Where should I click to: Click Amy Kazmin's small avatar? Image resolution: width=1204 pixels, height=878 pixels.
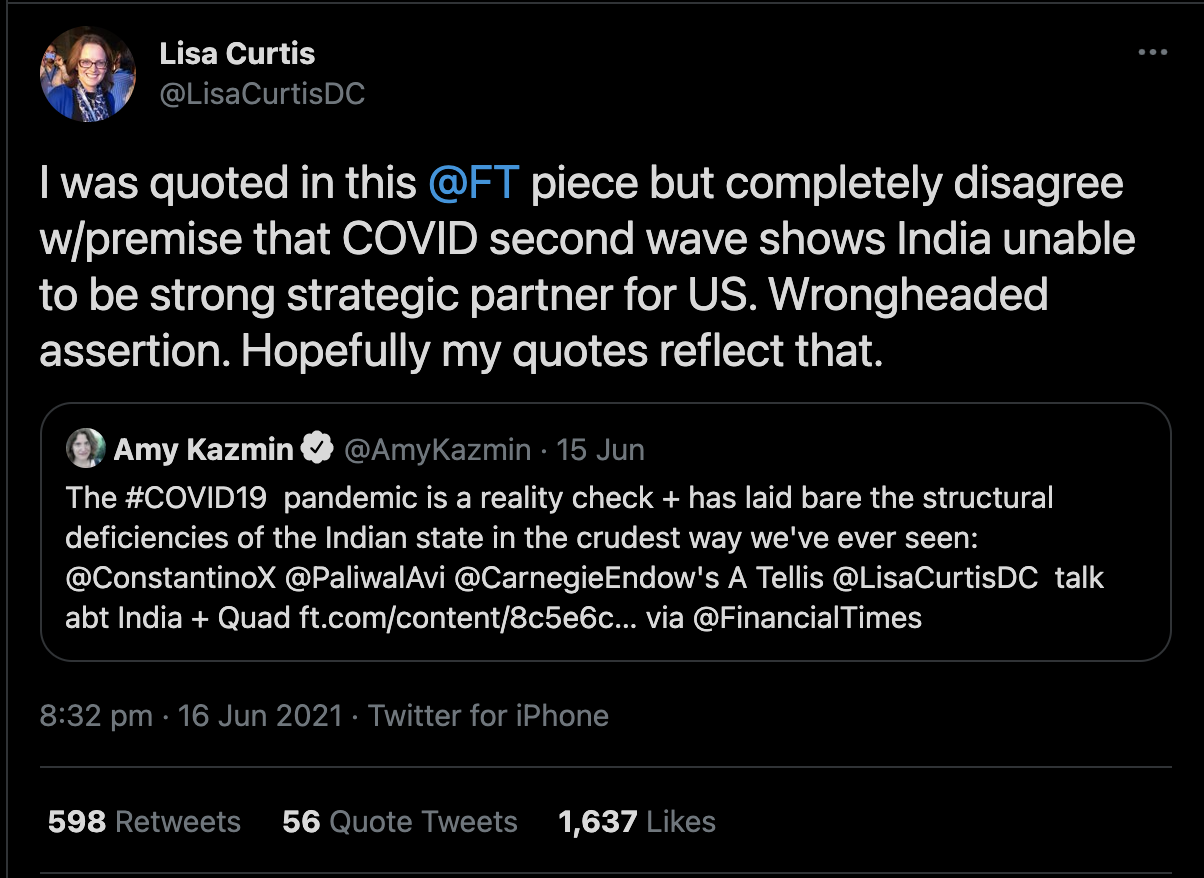point(85,449)
